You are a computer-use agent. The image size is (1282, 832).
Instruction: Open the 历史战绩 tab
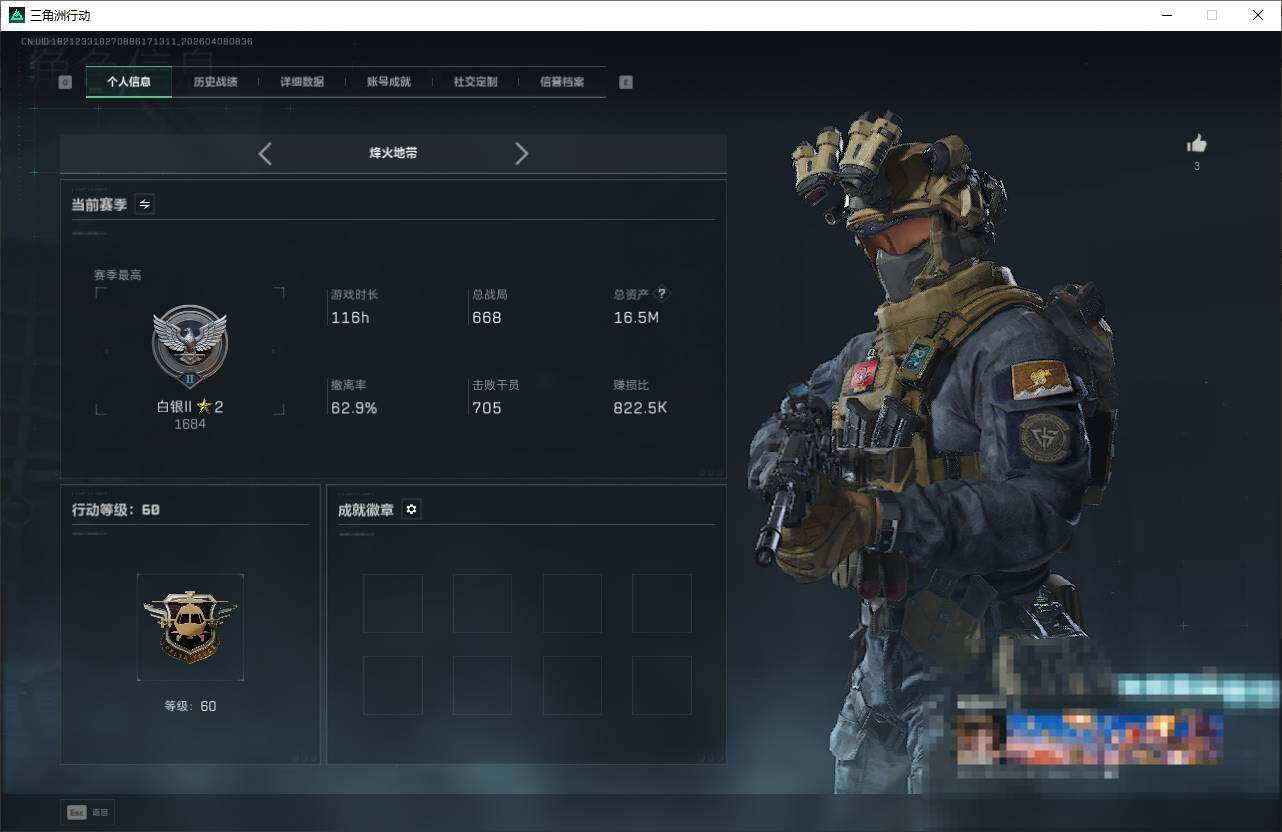point(215,82)
